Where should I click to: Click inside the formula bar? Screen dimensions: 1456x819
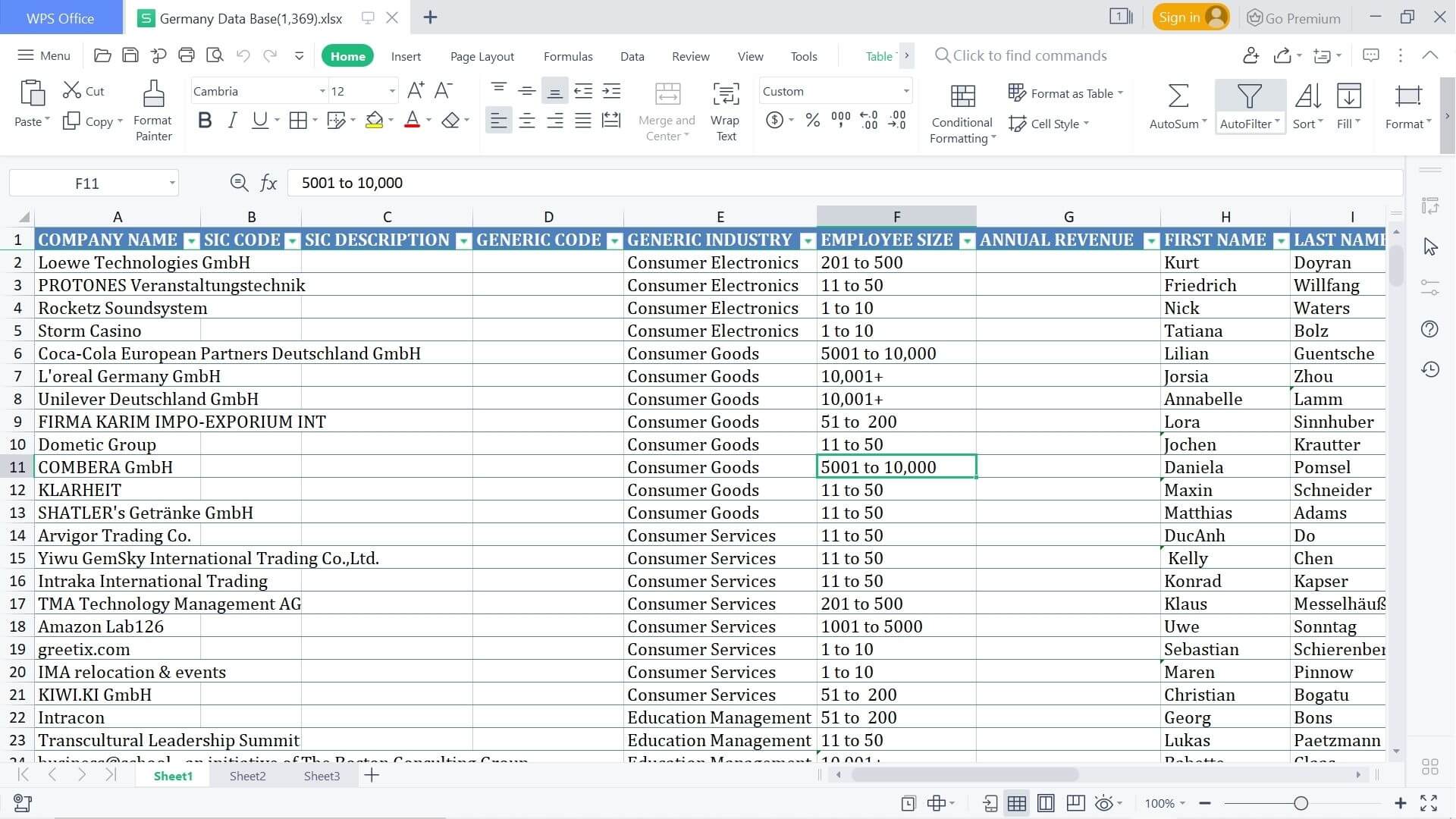[x=607, y=182]
